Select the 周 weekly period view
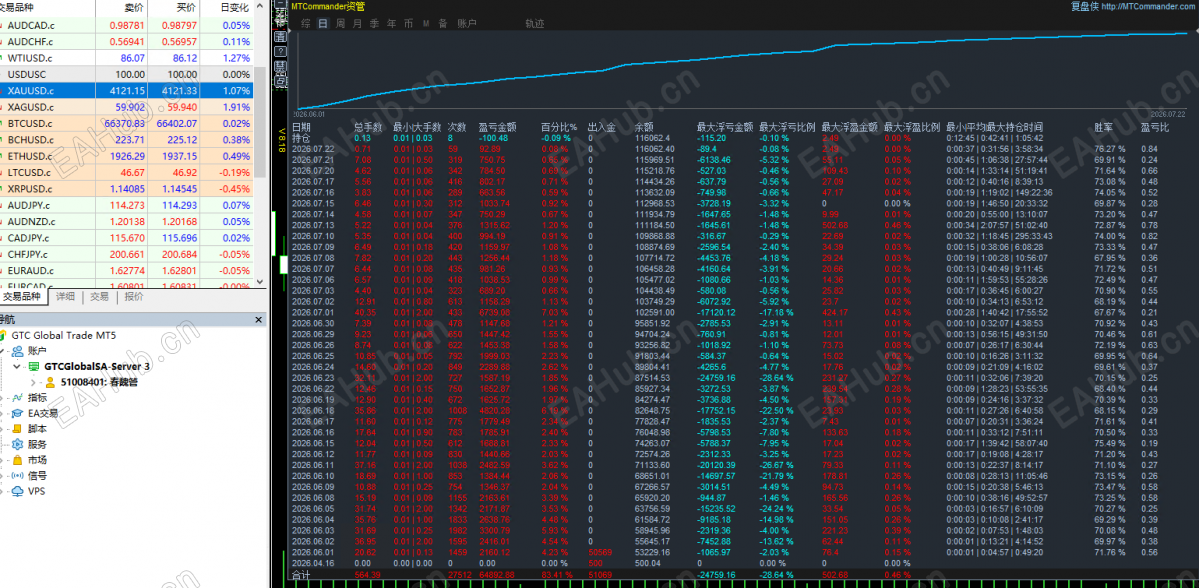 point(340,24)
